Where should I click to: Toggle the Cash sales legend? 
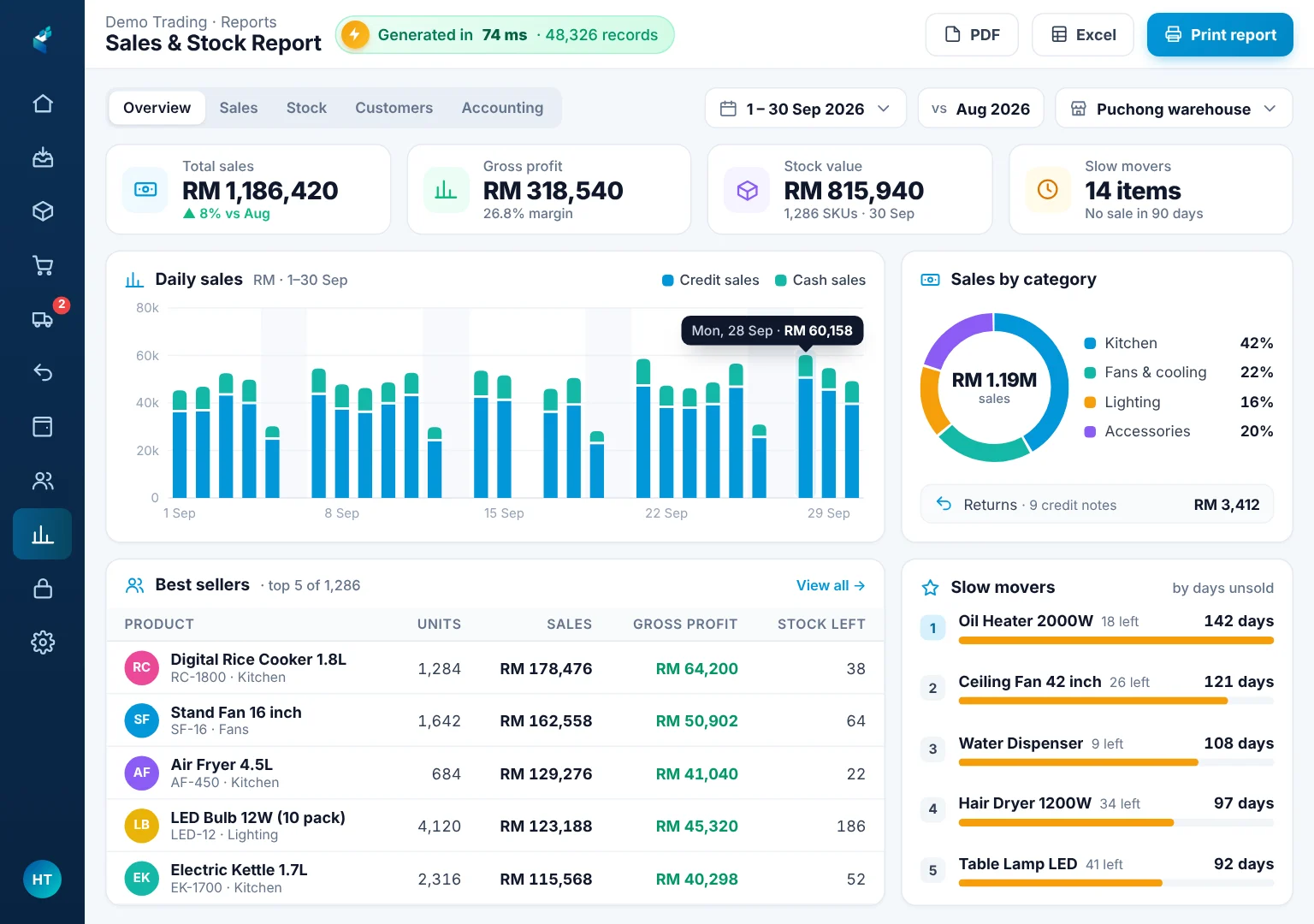(820, 281)
